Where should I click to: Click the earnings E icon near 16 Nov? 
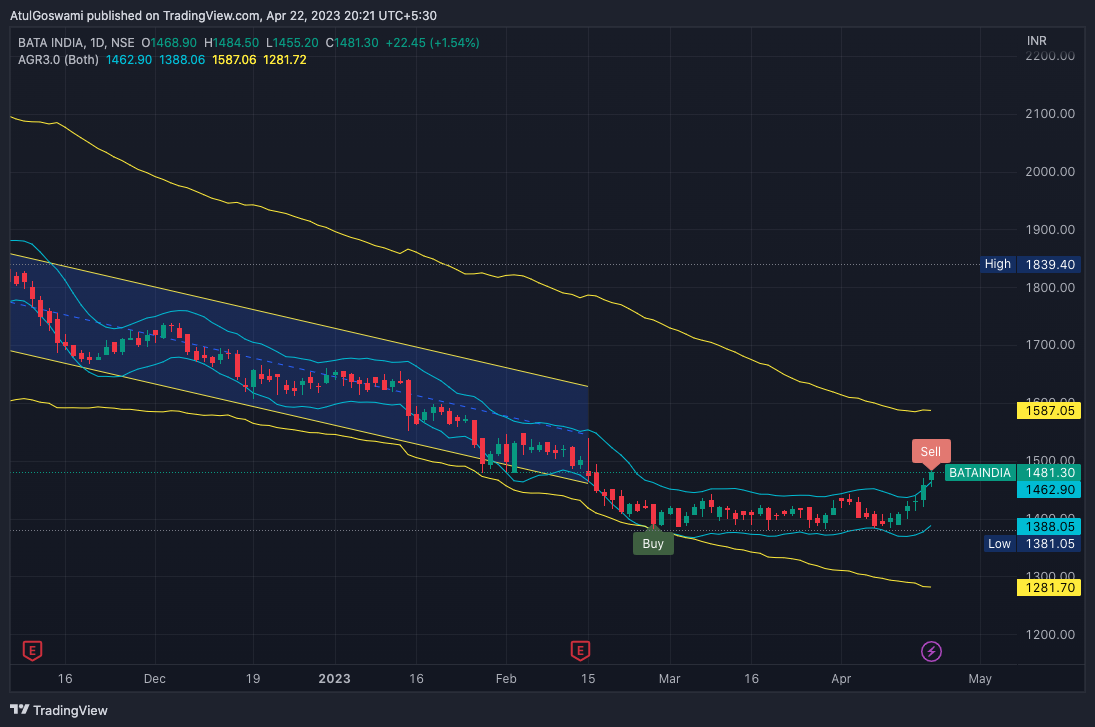click(x=32, y=650)
